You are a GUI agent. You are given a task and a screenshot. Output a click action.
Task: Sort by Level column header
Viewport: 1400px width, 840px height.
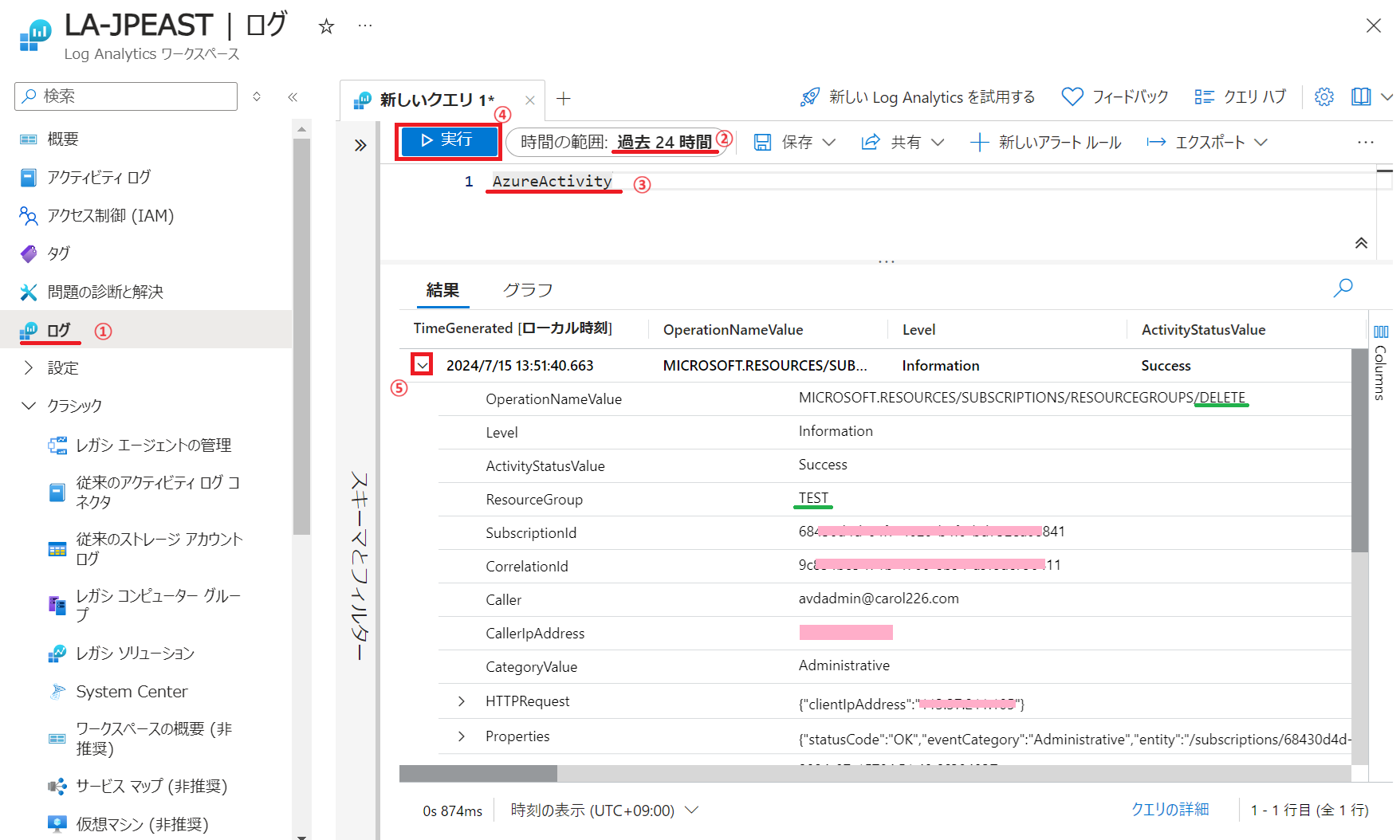918,330
